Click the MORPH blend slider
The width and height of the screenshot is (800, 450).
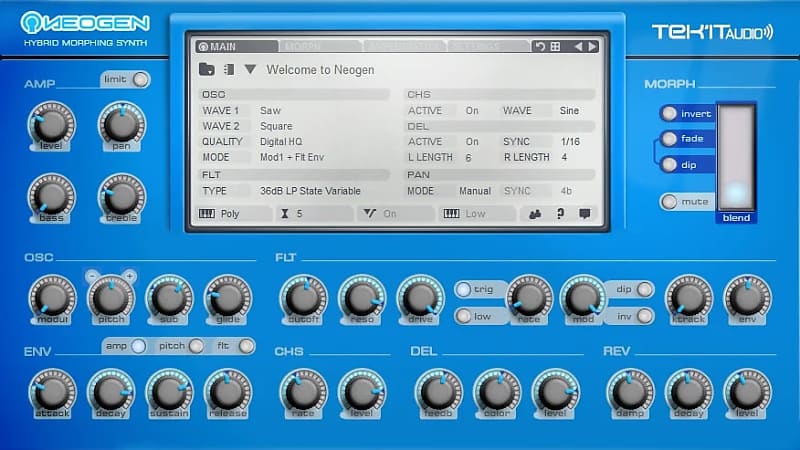click(736, 157)
